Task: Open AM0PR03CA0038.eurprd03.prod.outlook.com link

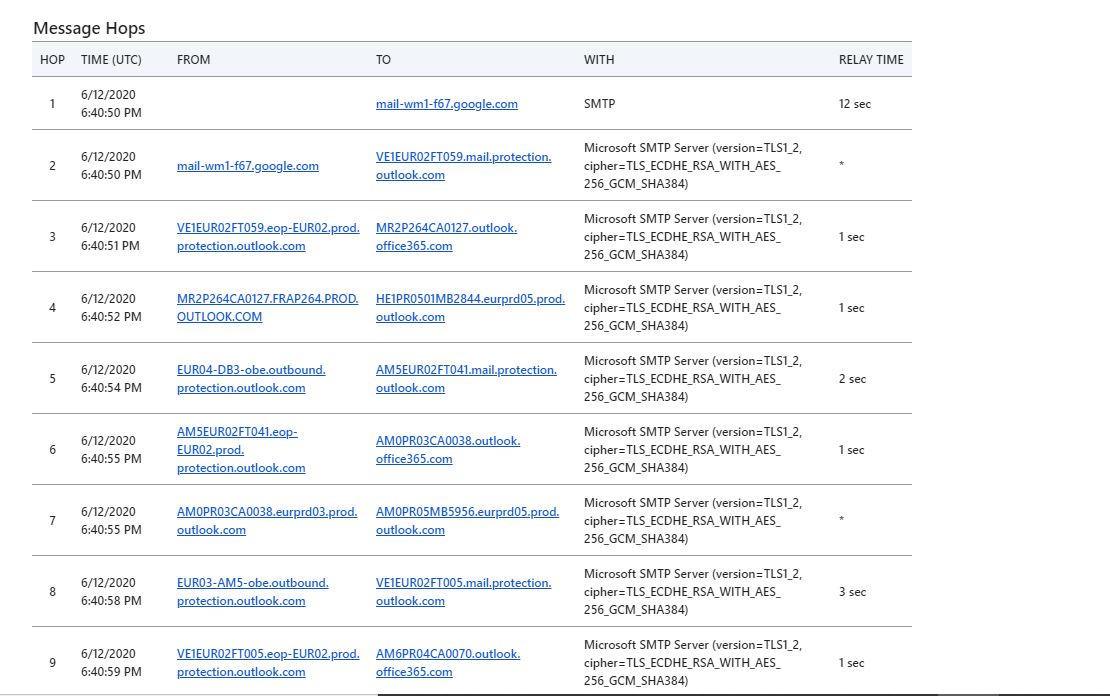Action: [x=267, y=520]
